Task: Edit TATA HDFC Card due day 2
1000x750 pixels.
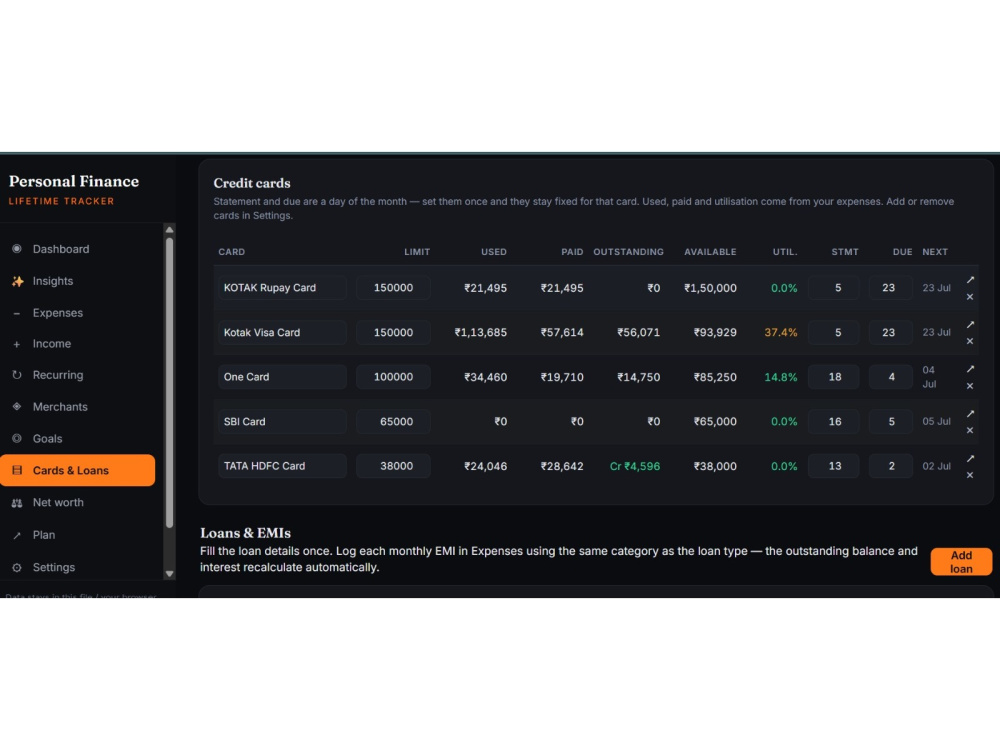Action: tap(890, 466)
